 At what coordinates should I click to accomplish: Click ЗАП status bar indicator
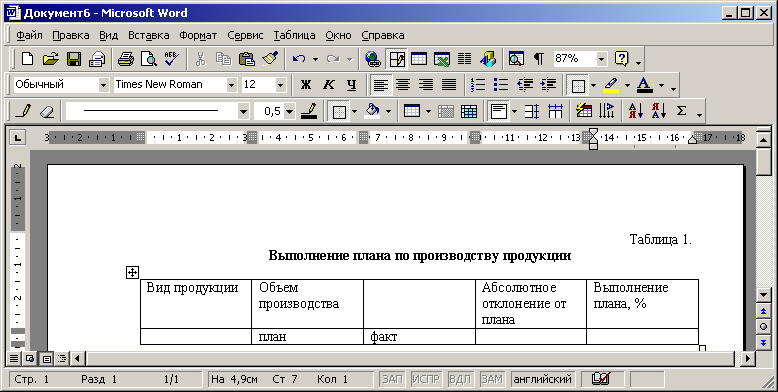click(x=392, y=380)
